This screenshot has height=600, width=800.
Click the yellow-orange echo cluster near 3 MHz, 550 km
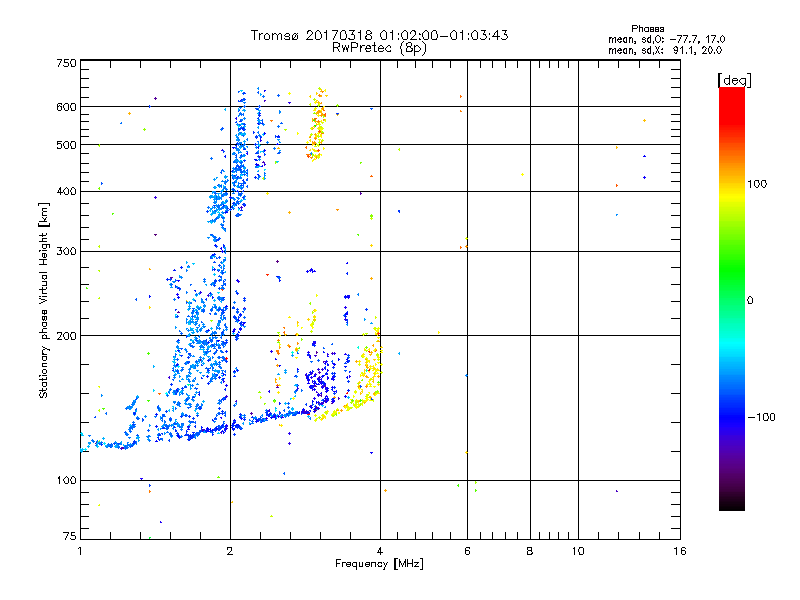317,124
